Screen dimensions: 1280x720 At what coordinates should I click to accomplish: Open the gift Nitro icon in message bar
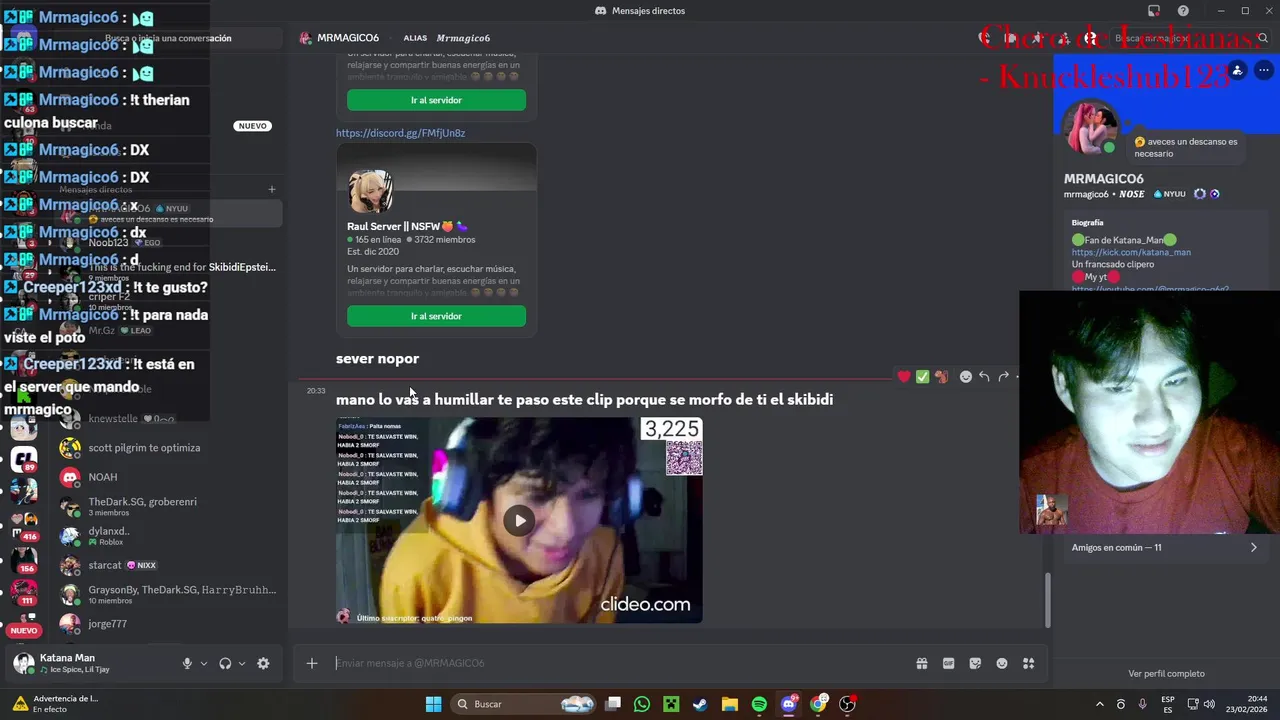[921, 663]
